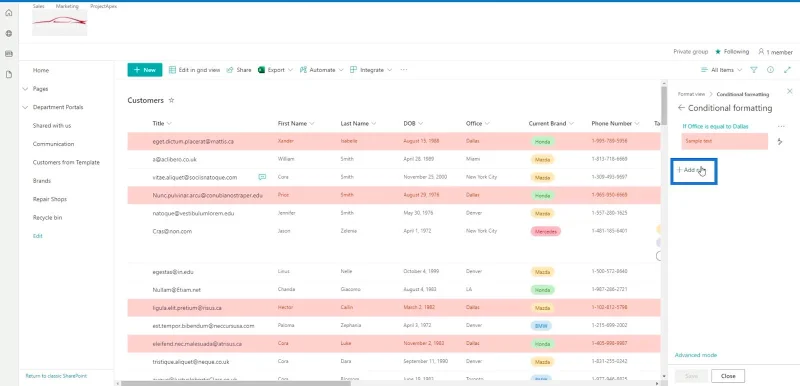Open filters pane funnel icon
Image resolution: width=800 pixels, height=386 pixels.
[x=754, y=70]
